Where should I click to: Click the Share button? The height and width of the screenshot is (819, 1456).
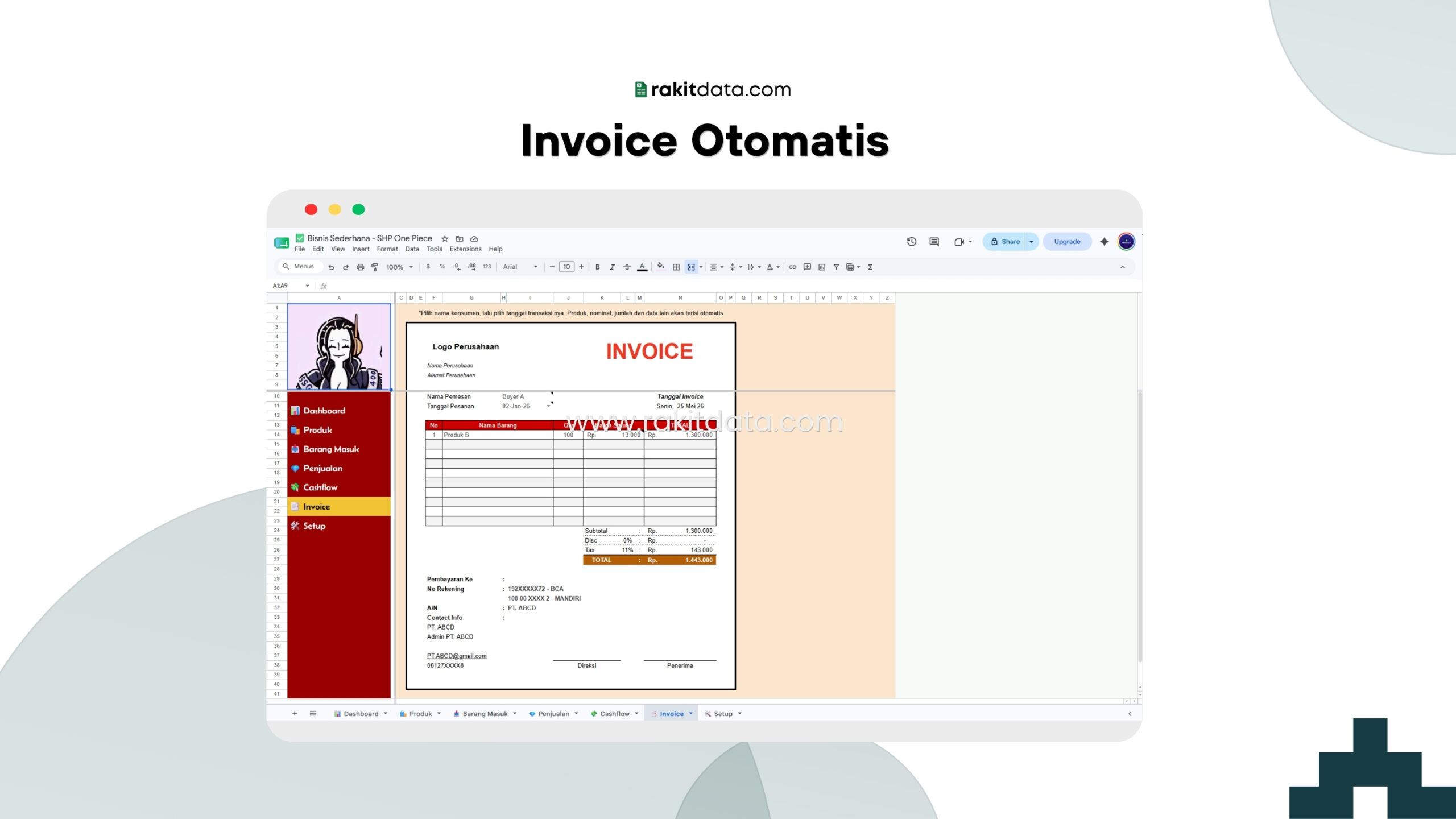click(x=1004, y=242)
